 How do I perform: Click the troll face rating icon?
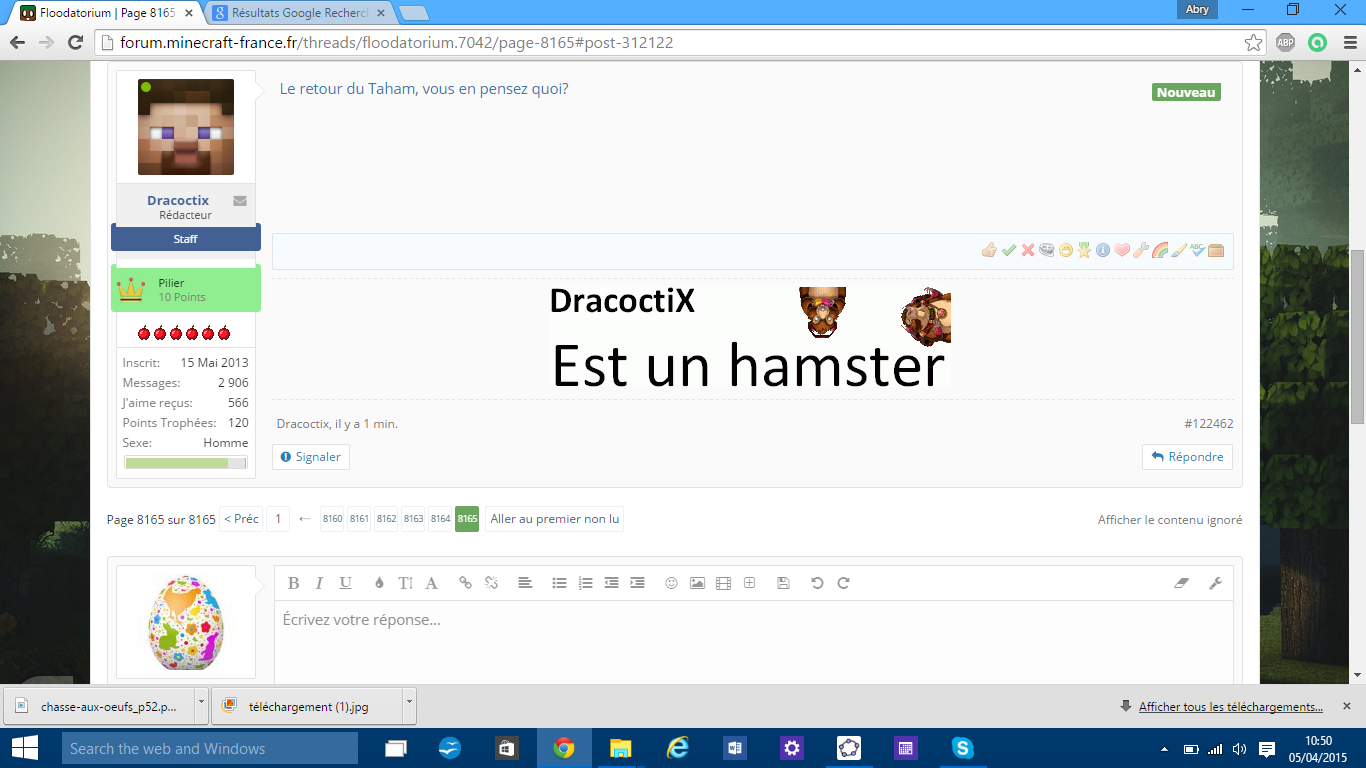click(x=1046, y=250)
